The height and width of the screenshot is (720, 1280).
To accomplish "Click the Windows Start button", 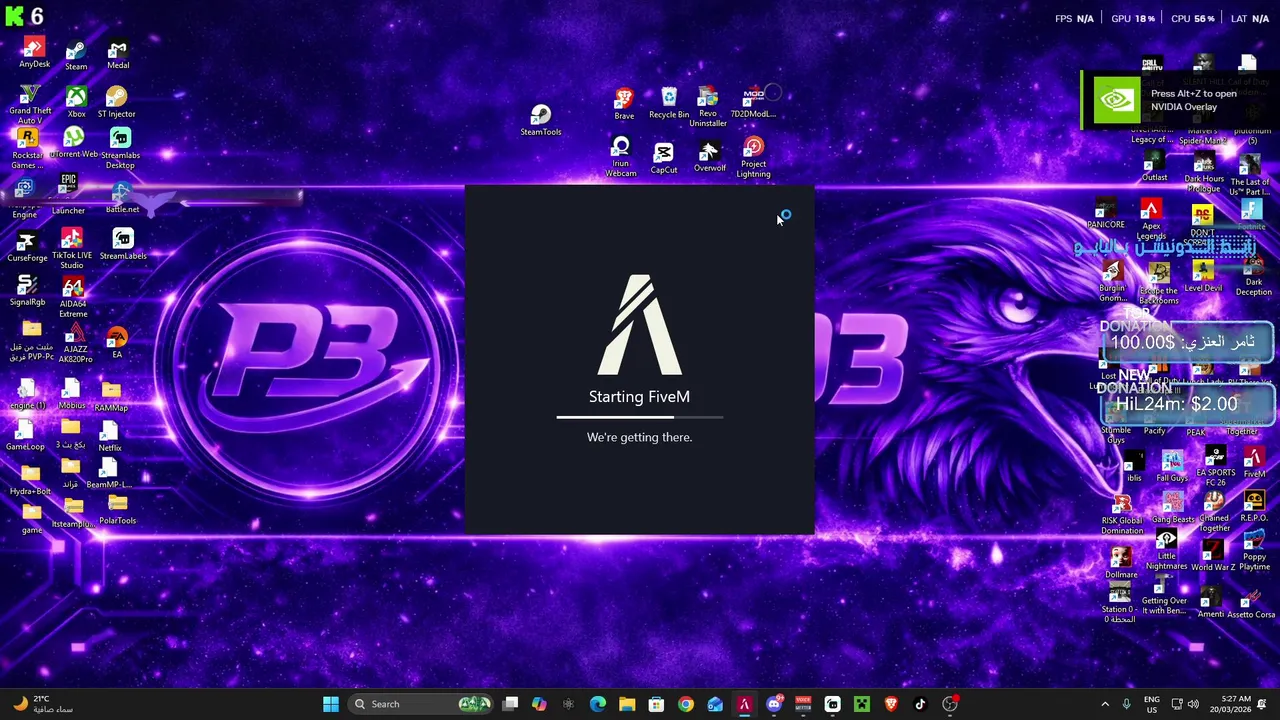I will click(x=330, y=704).
